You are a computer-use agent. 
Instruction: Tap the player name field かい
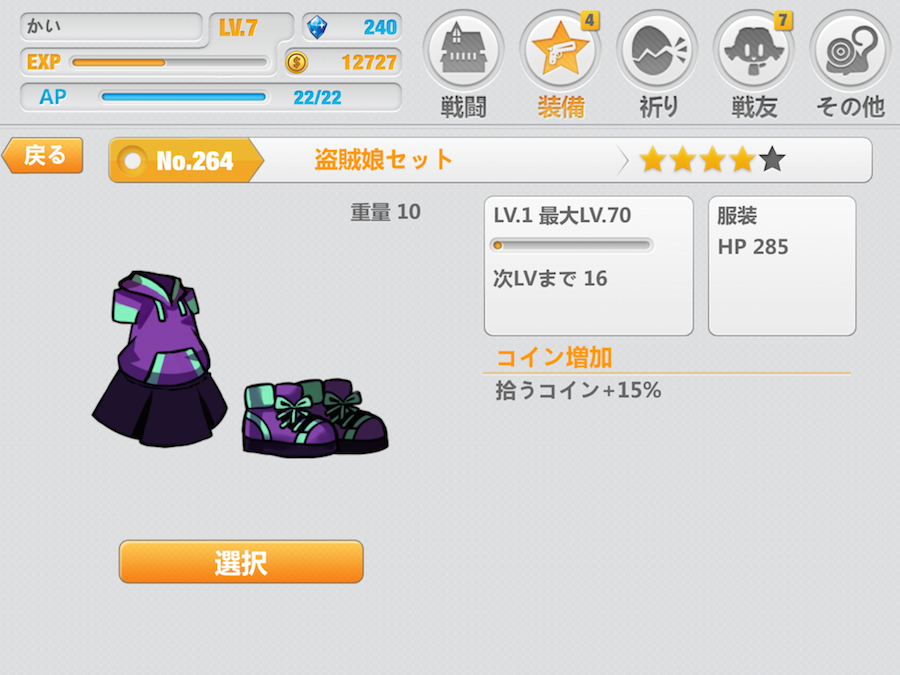tap(111, 26)
